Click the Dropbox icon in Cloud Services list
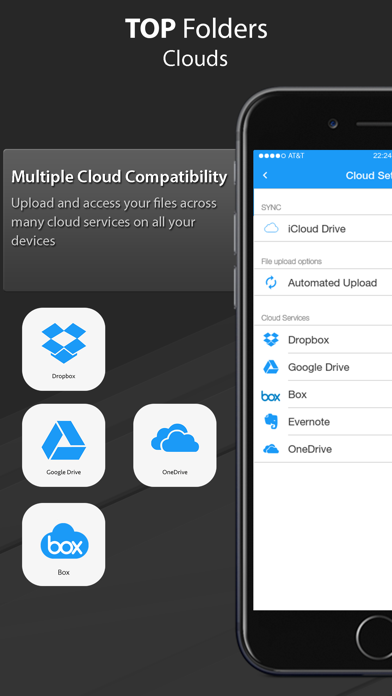 [271, 340]
